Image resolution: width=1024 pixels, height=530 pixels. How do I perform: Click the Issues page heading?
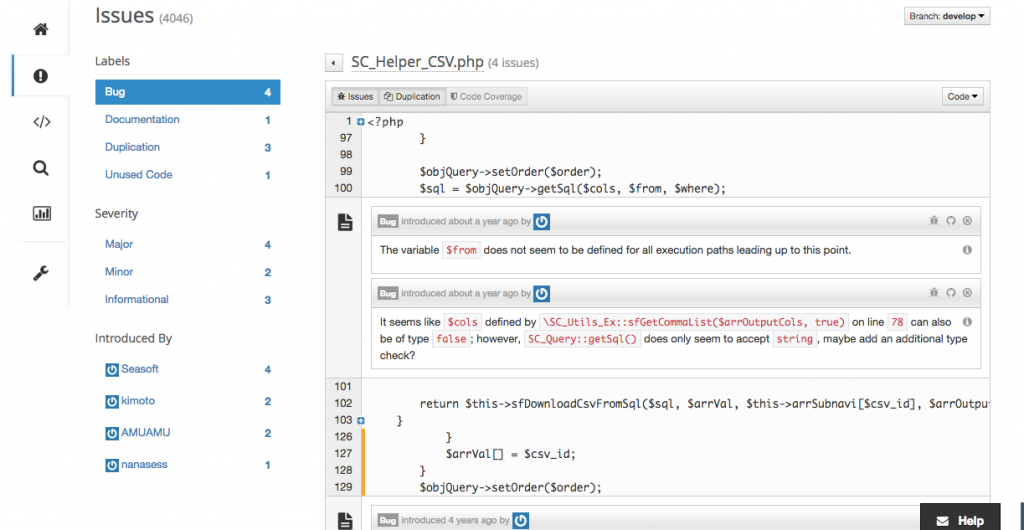click(125, 16)
